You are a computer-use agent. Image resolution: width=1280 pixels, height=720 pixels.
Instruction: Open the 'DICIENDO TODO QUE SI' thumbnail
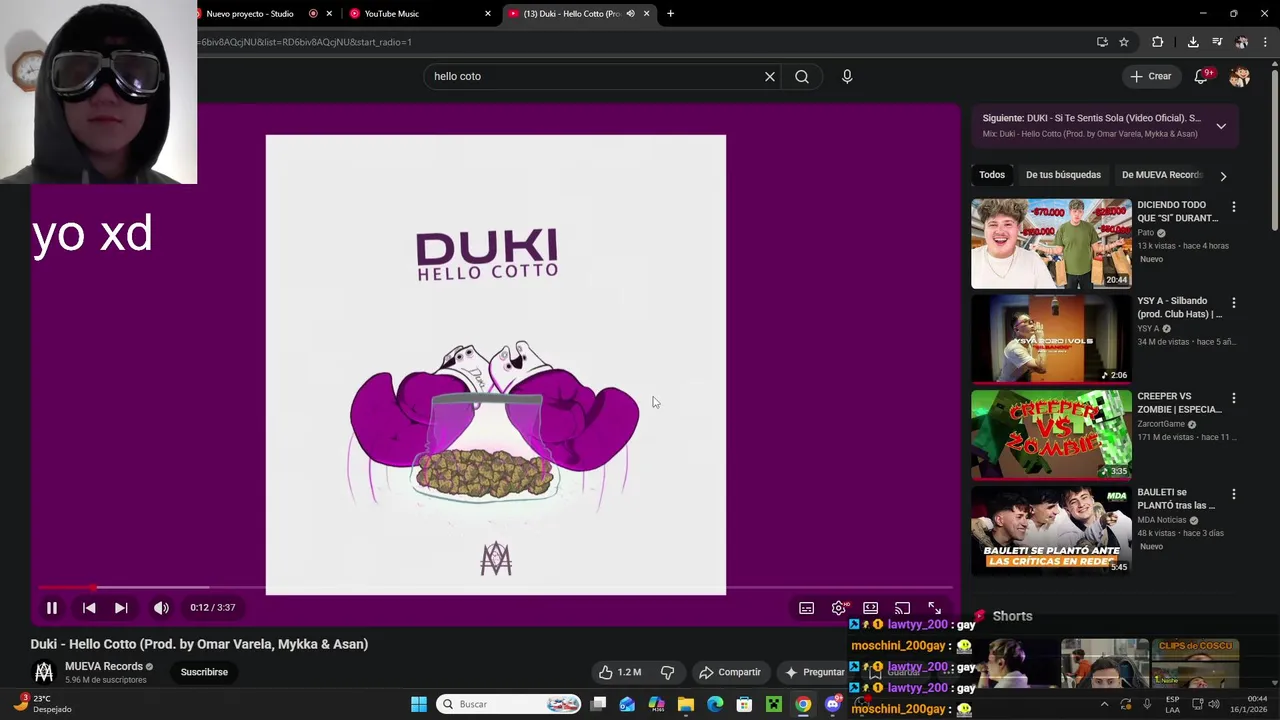click(x=1051, y=243)
